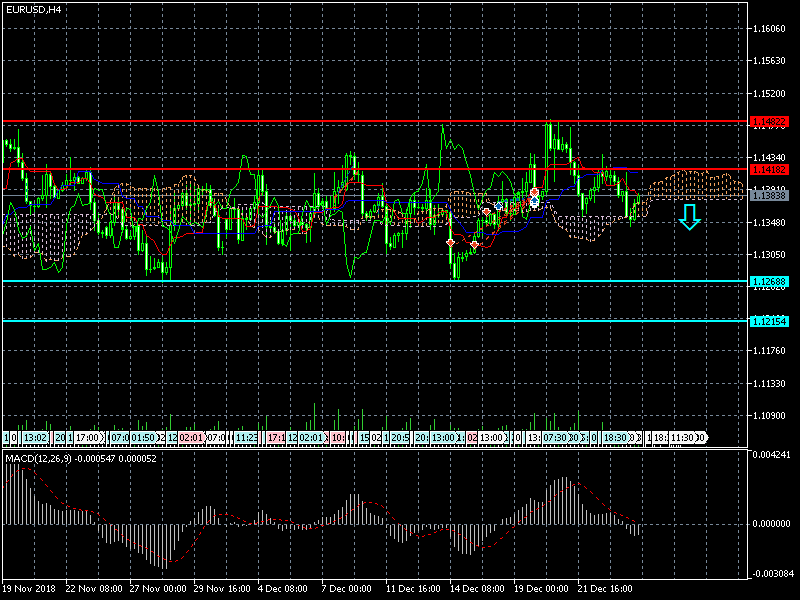Click the 0.004241 MACD scale value
Viewport: 800px width, 600px height.
pyautogui.click(x=771, y=455)
